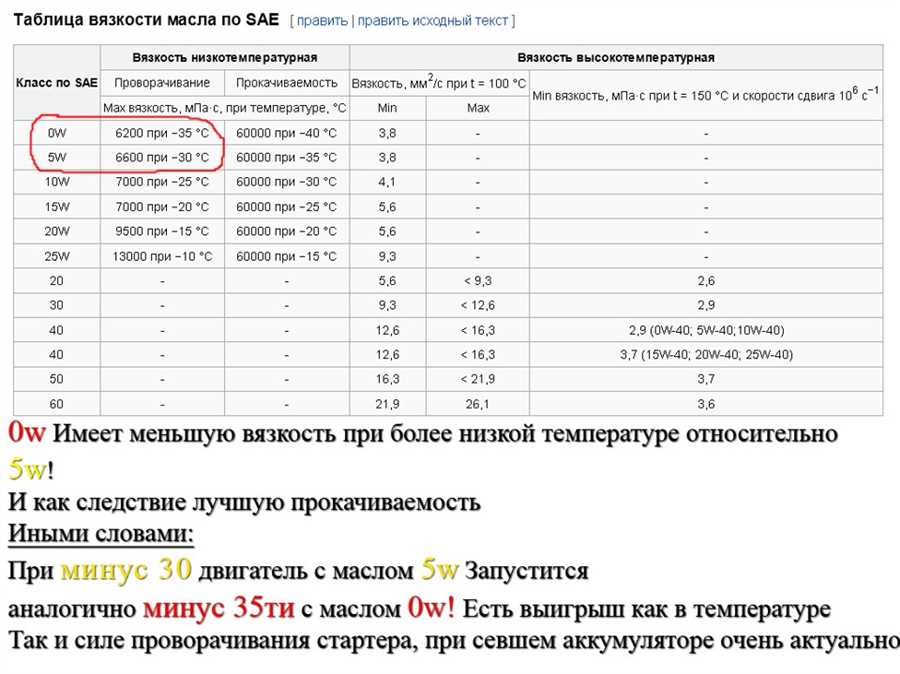The width and height of the screenshot is (900, 674).
Task: Click the "Класс по SAE" column header
Action: pos(57,83)
